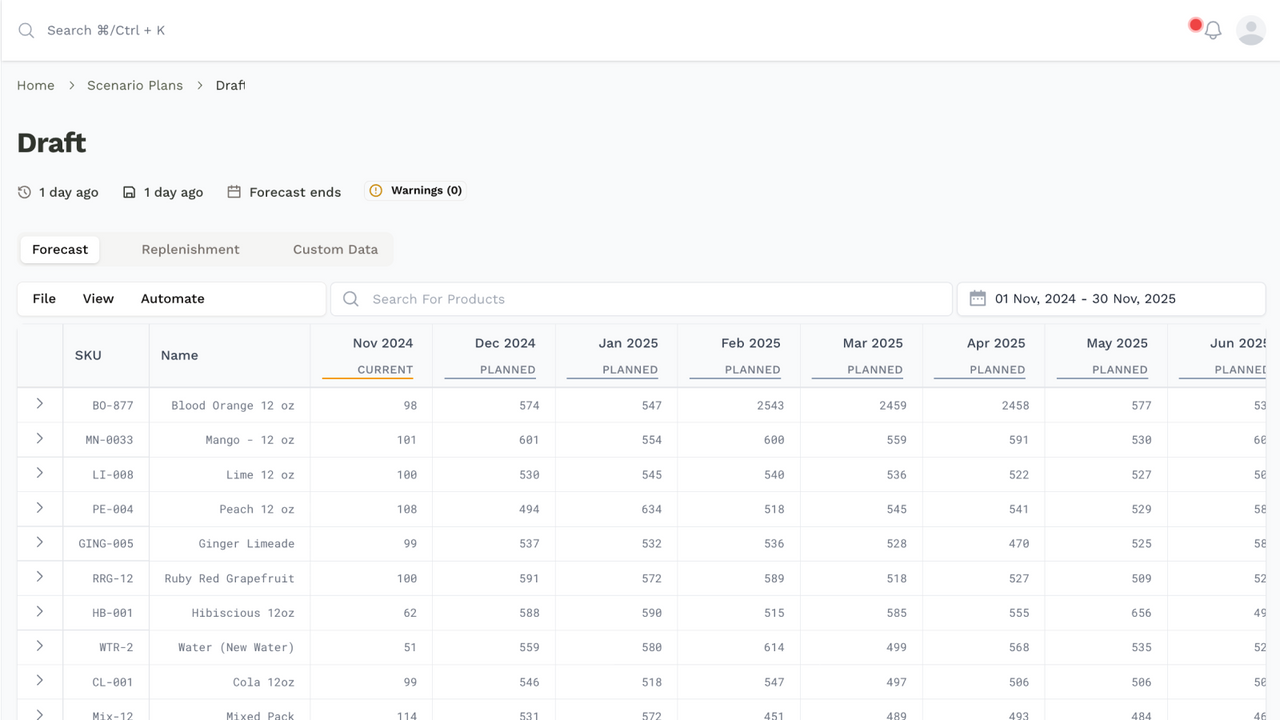Expand the Ginger Limeade row
The height and width of the screenshot is (720, 1280).
(x=40, y=542)
